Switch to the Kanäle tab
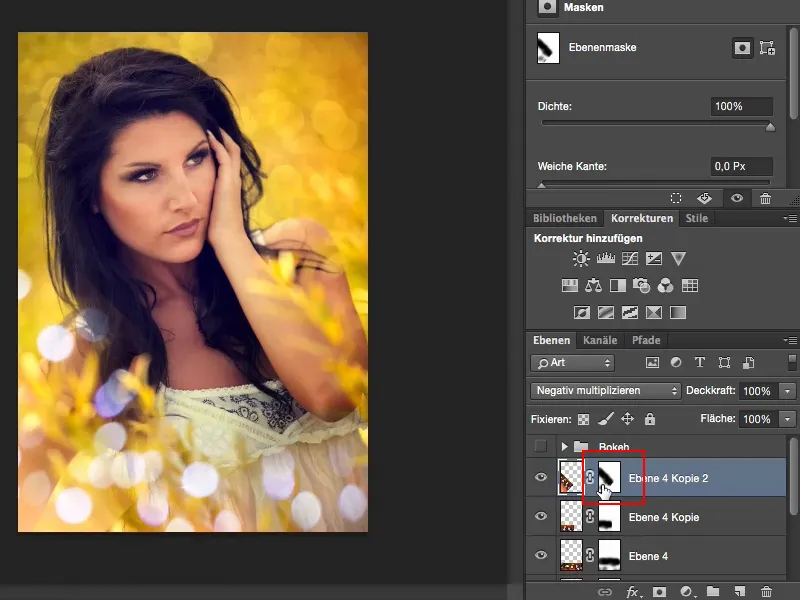 tap(599, 339)
